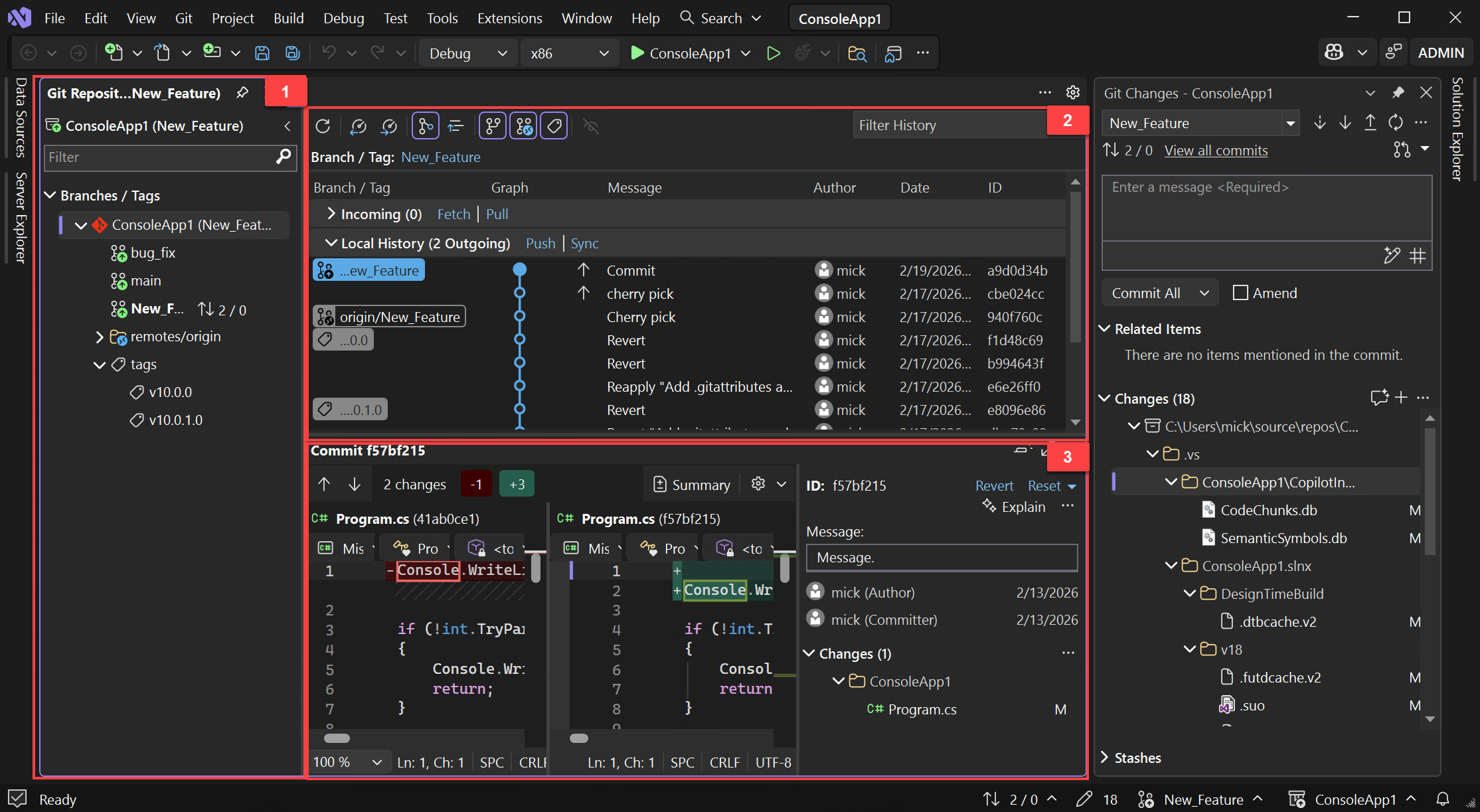Viewport: 1480px width, 812px height.
Task: Open the Commit All dropdown arrow
Action: pos(1204,292)
